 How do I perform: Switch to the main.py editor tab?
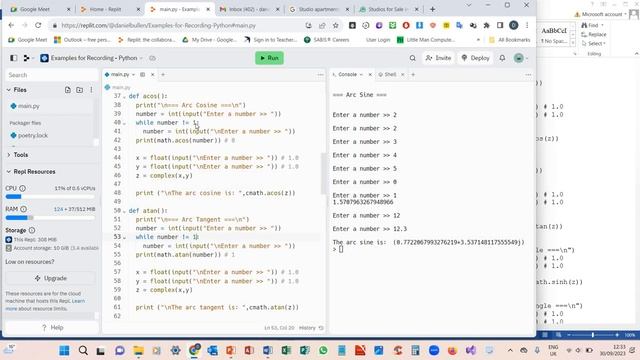[x=120, y=74]
